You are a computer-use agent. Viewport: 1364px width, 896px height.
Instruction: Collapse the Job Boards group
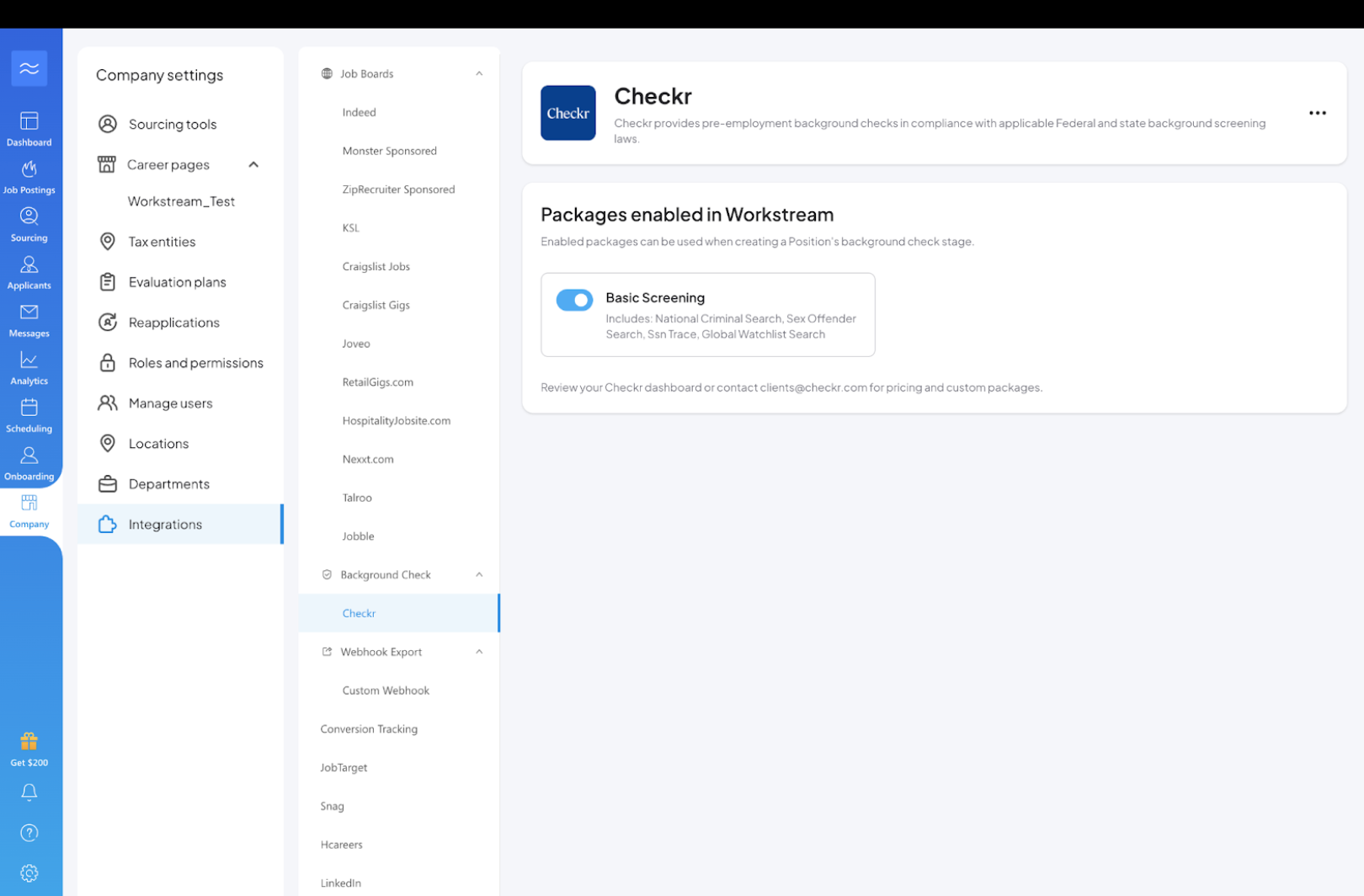point(479,74)
